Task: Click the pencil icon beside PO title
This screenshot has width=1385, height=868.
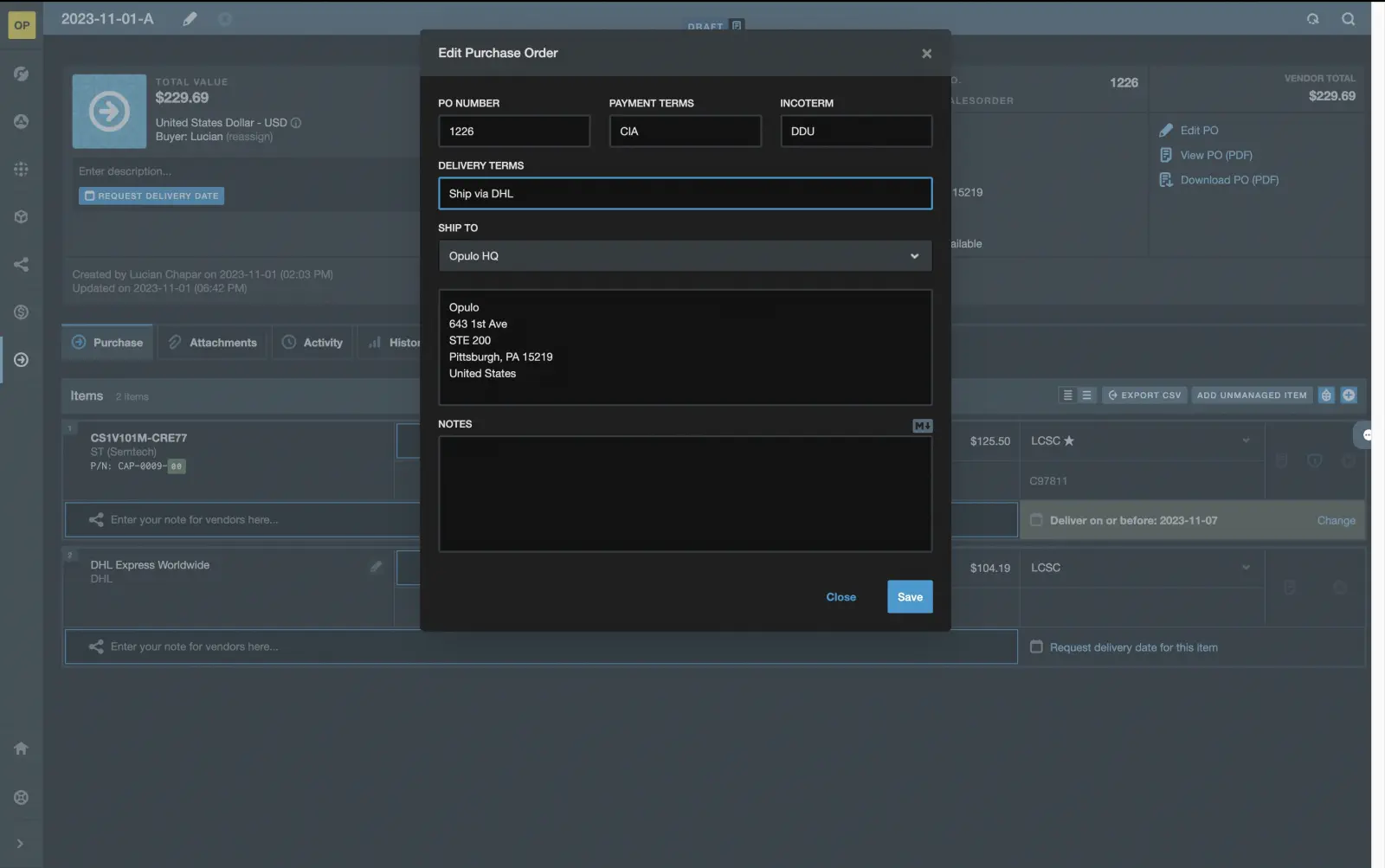Action: coord(190,19)
